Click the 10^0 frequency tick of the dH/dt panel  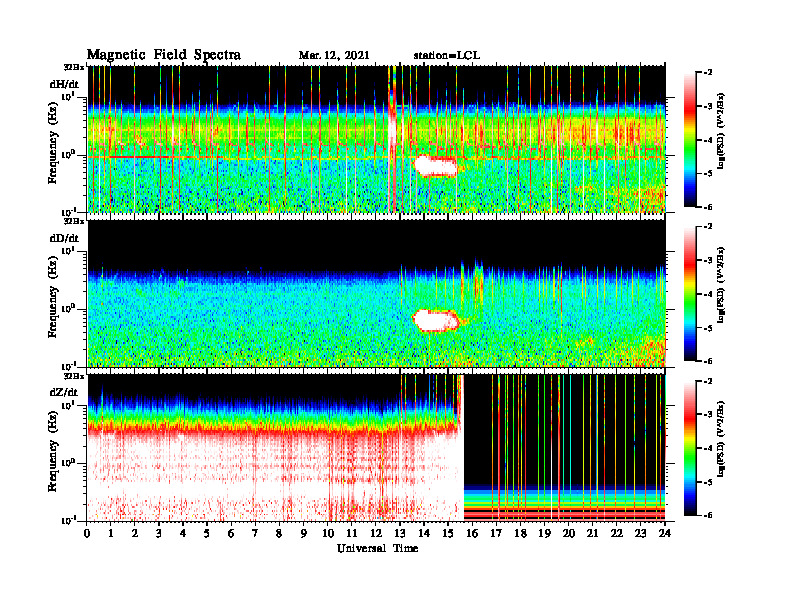point(68,154)
